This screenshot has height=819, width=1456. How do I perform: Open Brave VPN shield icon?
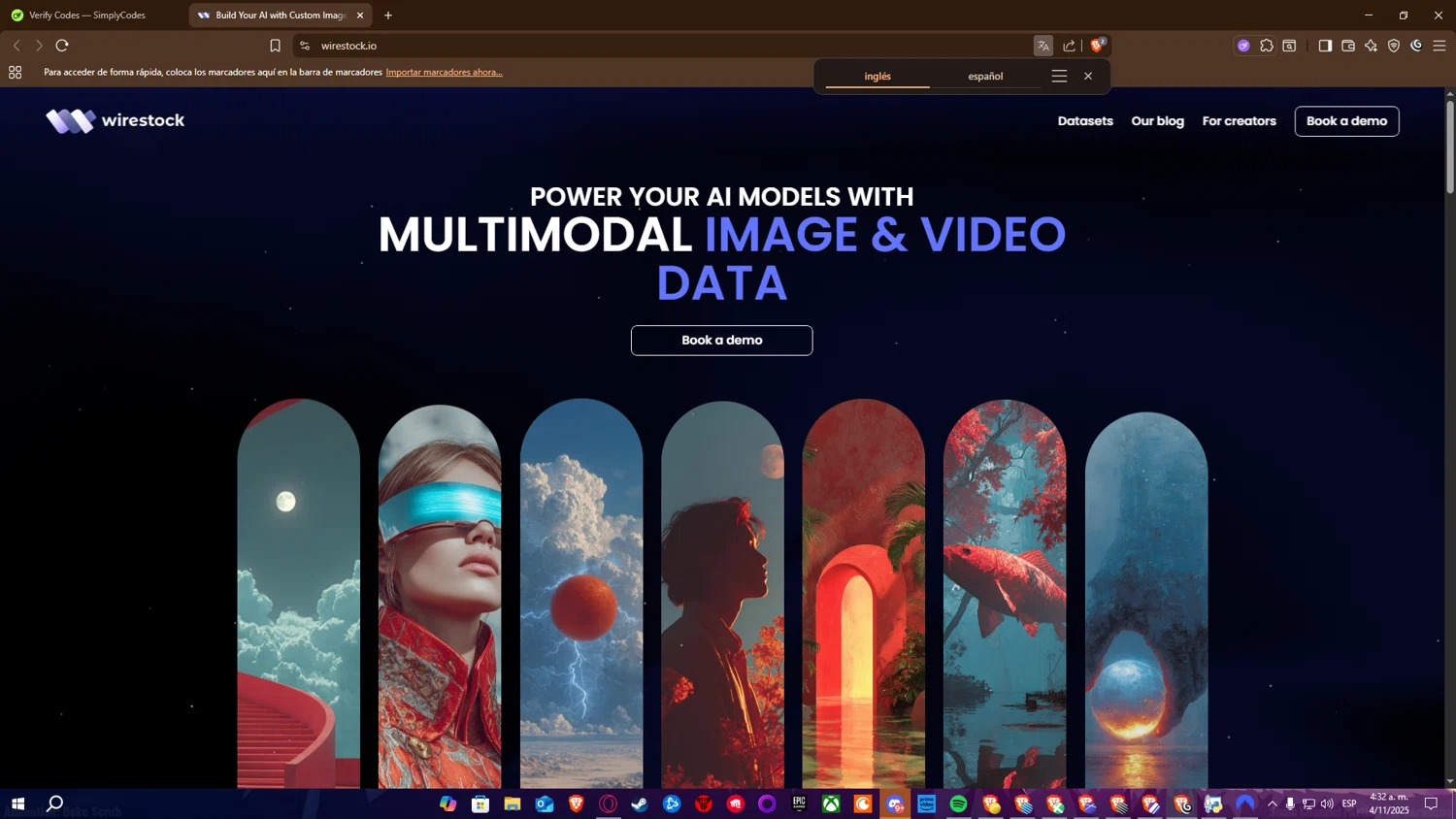tap(1394, 46)
